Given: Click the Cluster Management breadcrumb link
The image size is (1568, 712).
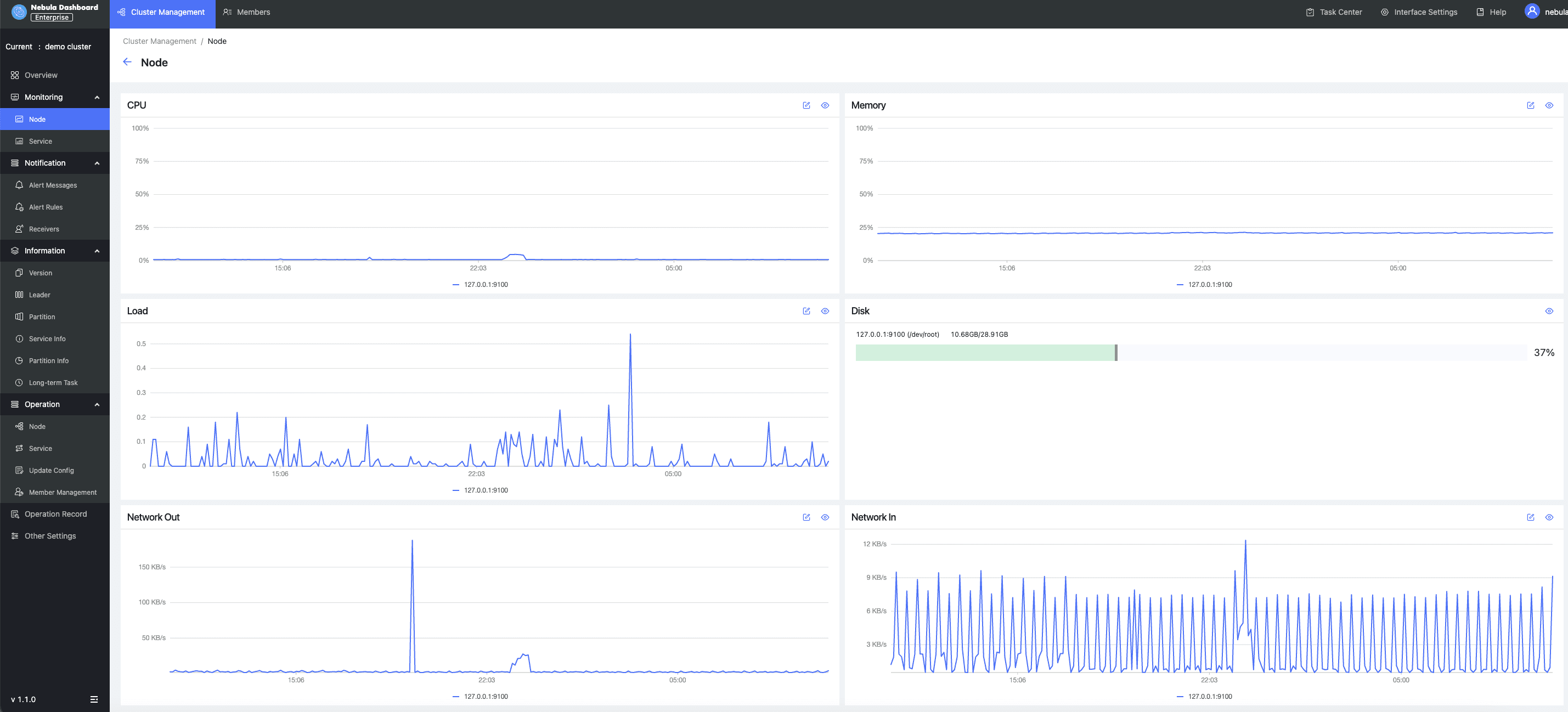Looking at the screenshot, I should (159, 41).
